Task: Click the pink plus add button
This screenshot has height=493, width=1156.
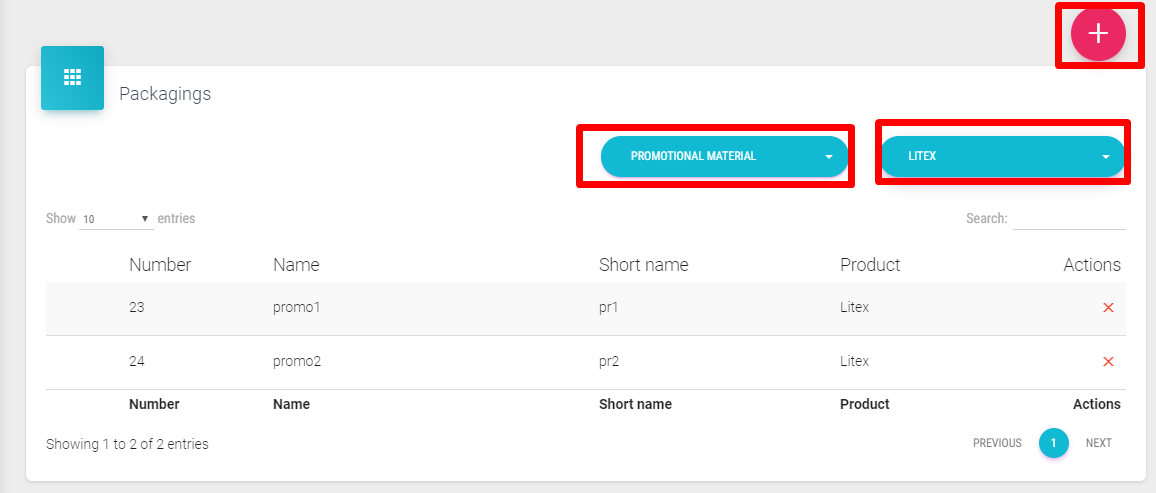Action: tap(1098, 34)
